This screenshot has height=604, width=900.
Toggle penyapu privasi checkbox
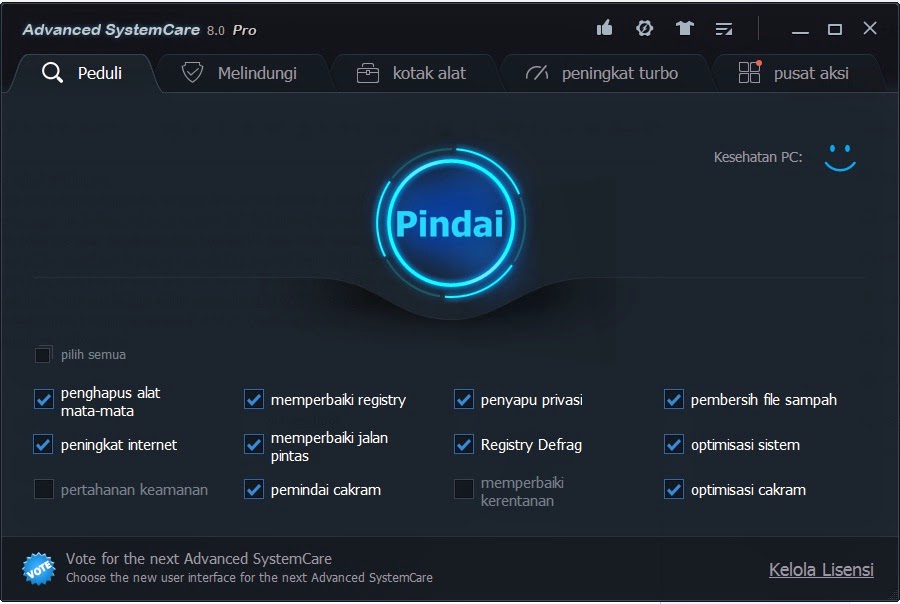click(x=464, y=400)
